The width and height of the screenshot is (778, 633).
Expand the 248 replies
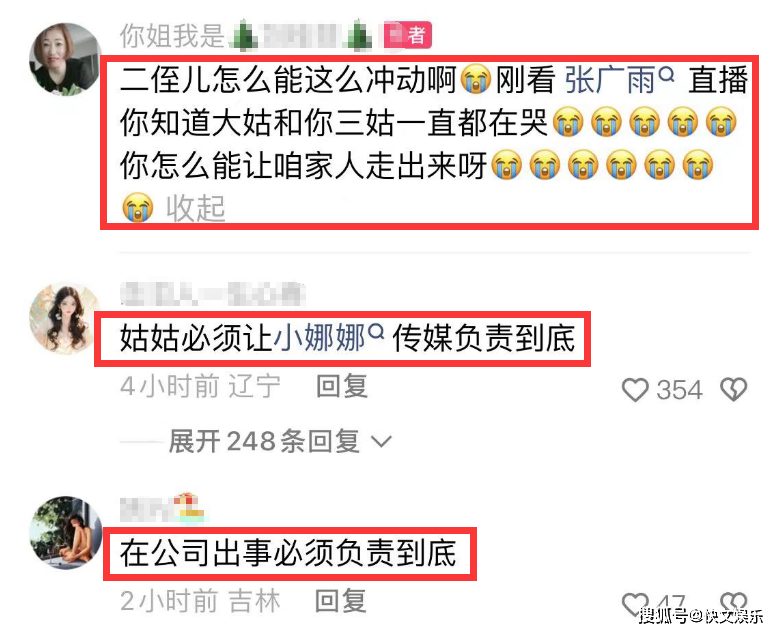264,441
